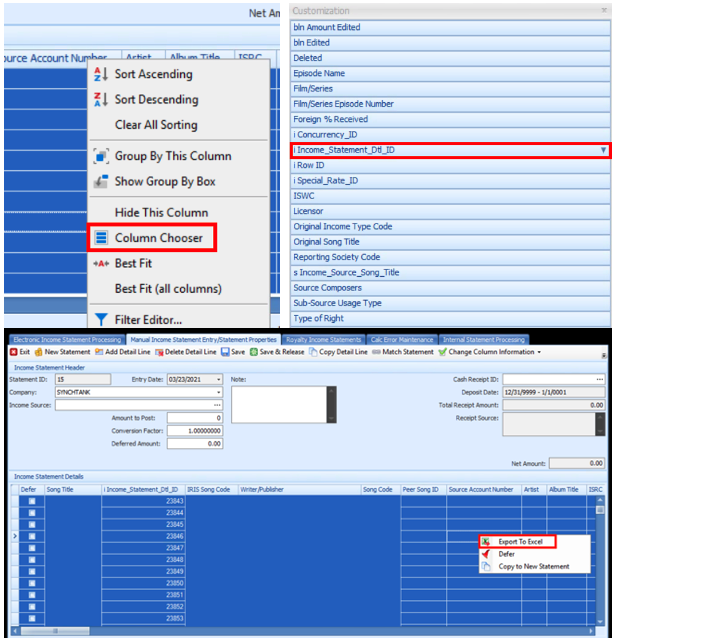Image resolution: width=723 pixels, height=641 pixels.
Task: Open Change Column Information dropdown arrow
Action: pos(540,352)
